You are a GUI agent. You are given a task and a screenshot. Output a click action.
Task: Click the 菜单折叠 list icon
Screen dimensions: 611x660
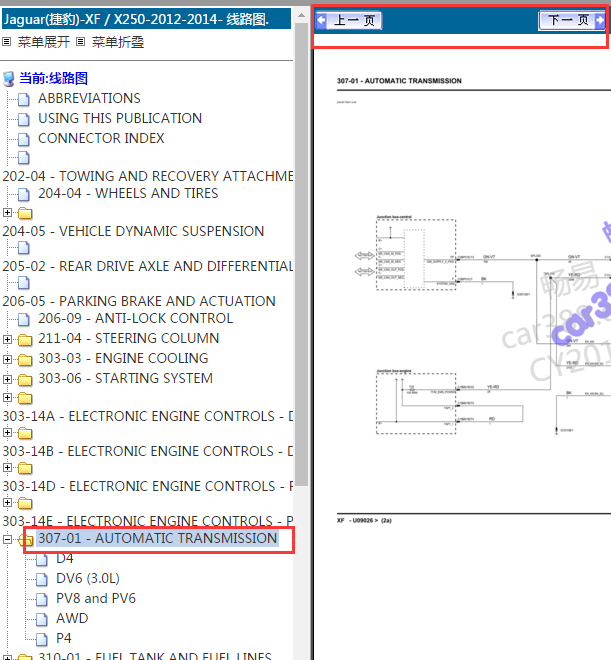[x=80, y=41]
